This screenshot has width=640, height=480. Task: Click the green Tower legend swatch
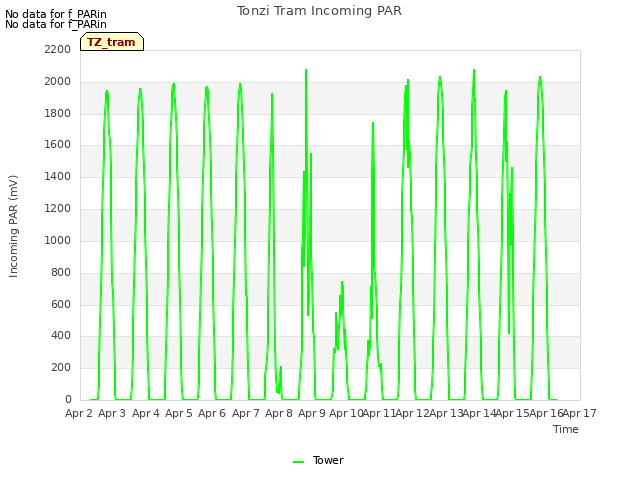tap(298, 462)
